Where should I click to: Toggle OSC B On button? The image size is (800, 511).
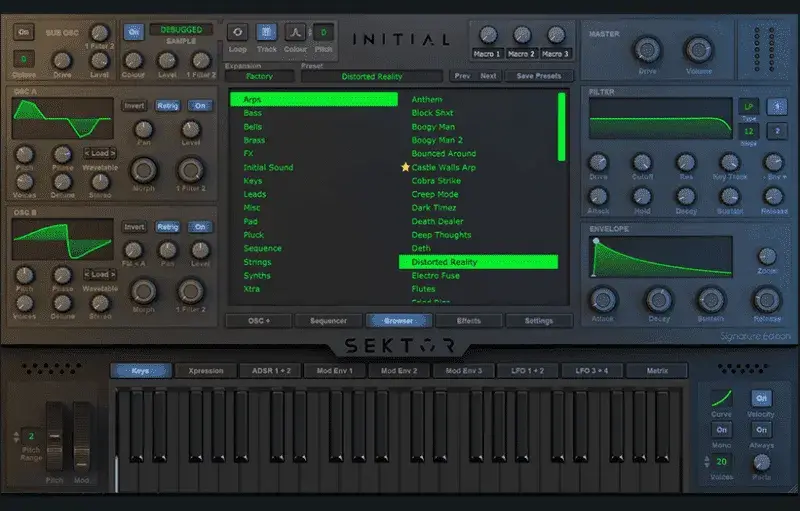pyautogui.click(x=200, y=226)
